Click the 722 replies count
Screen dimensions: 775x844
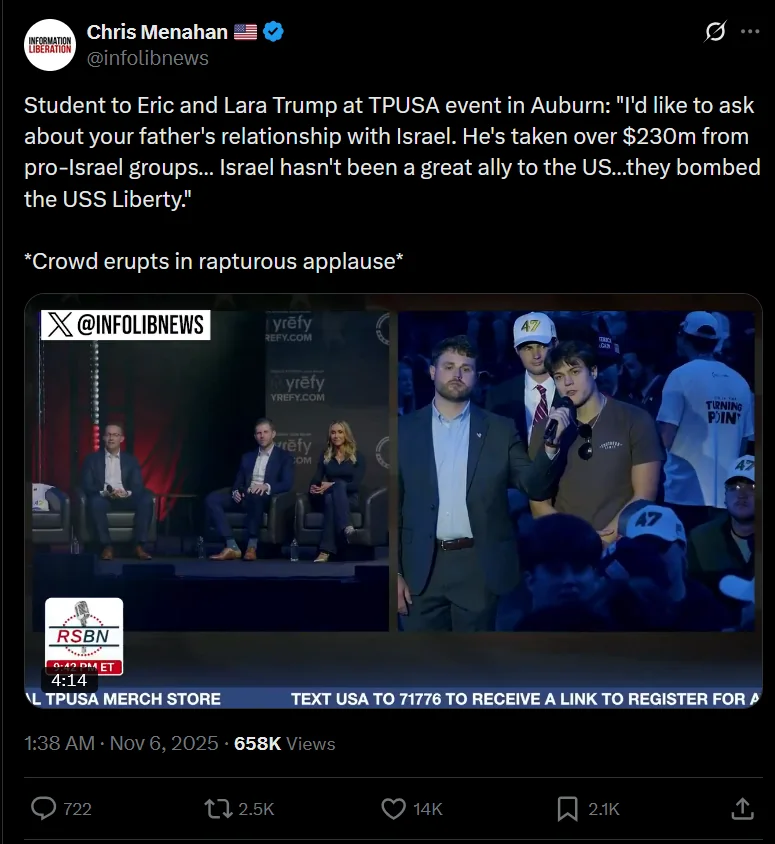click(78, 809)
